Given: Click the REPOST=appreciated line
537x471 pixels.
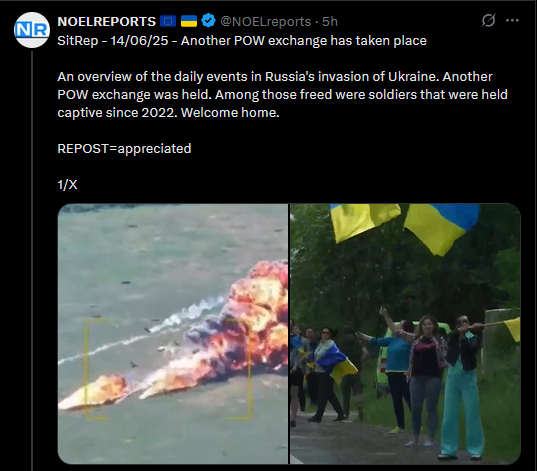Looking at the screenshot, I should coord(124,149).
